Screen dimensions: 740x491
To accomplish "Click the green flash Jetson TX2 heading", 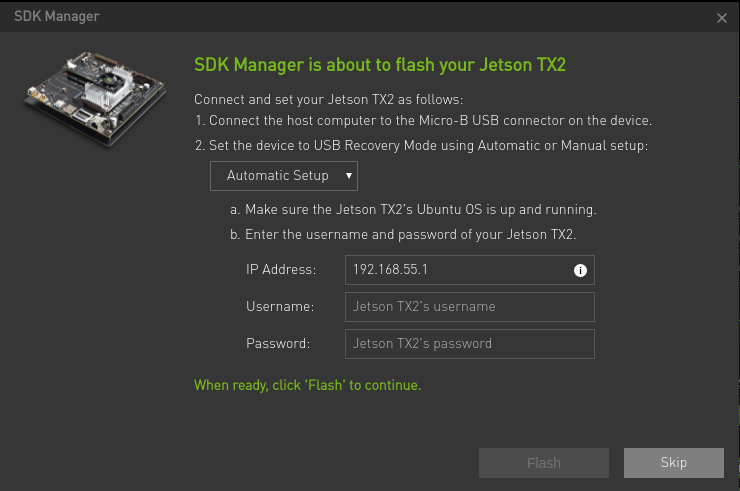I will click(380, 66).
